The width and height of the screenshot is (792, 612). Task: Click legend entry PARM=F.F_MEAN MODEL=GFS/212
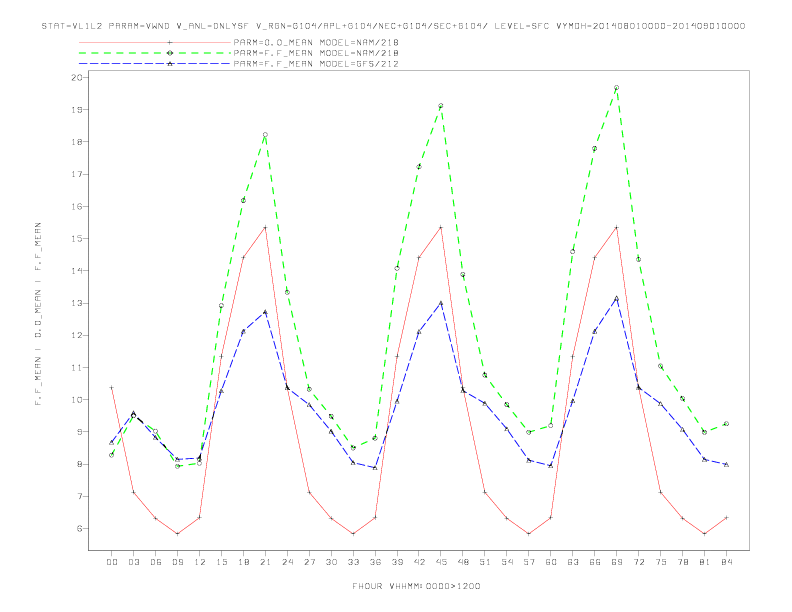(x=316, y=64)
